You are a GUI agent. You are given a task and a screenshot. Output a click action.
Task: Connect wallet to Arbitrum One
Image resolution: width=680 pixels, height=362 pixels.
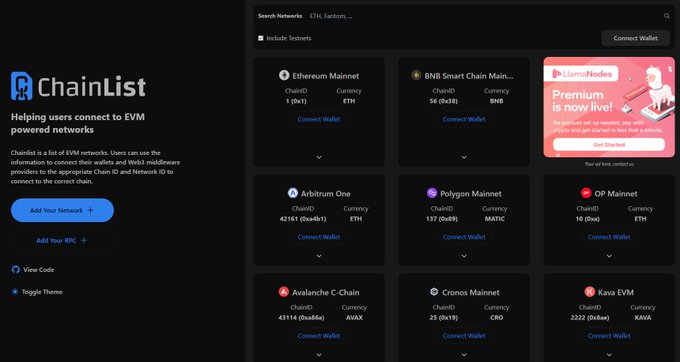[319, 237]
